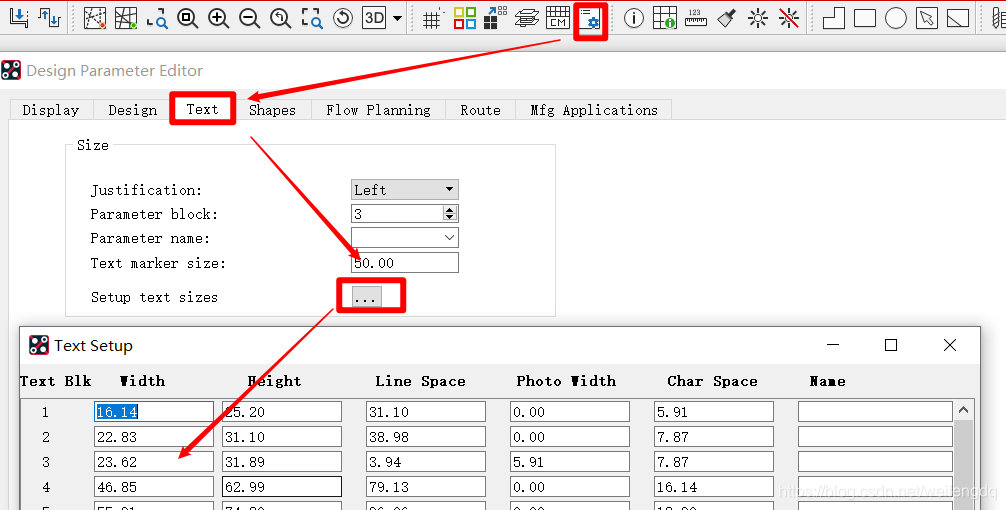Select the Shape Add polygon tool
This screenshot has width=1006, height=510.
833,18
